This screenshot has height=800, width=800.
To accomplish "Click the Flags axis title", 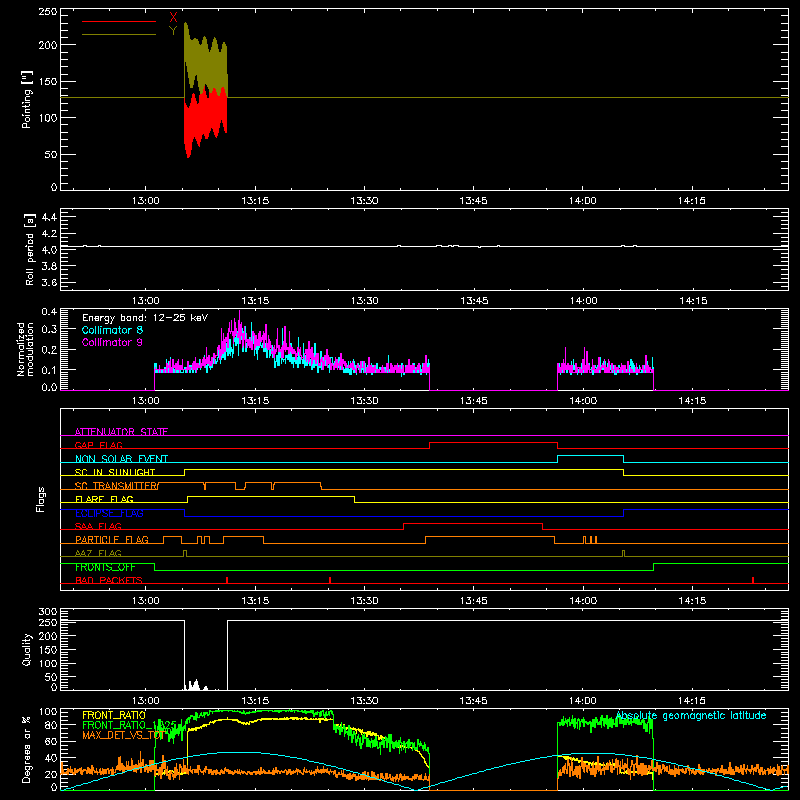I will [41, 499].
